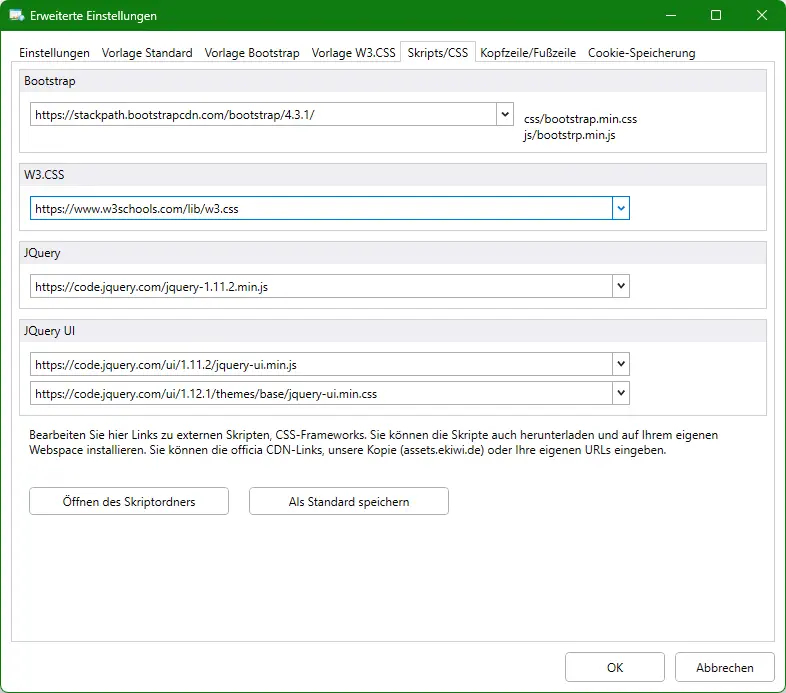Open the Vorlage Standard tab

(x=147, y=53)
